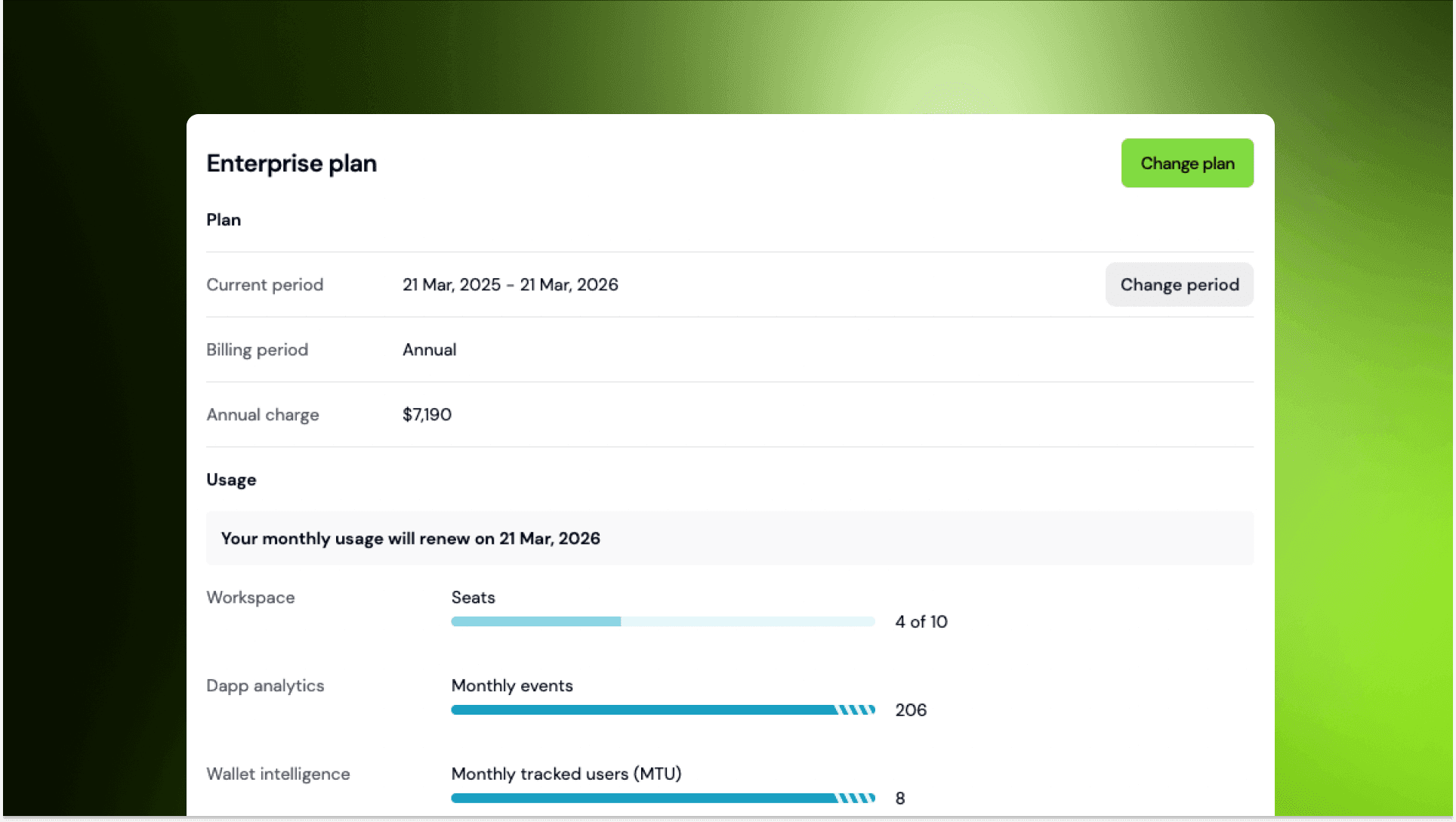Image resolution: width=1456 pixels, height=822 pixels.
Task: Click the Monthly tracked users usage bar
Action: 663,799
